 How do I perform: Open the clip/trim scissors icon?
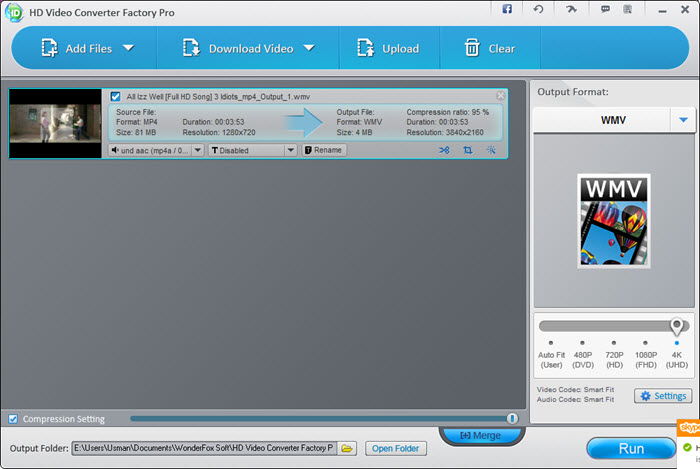point(444,150)
